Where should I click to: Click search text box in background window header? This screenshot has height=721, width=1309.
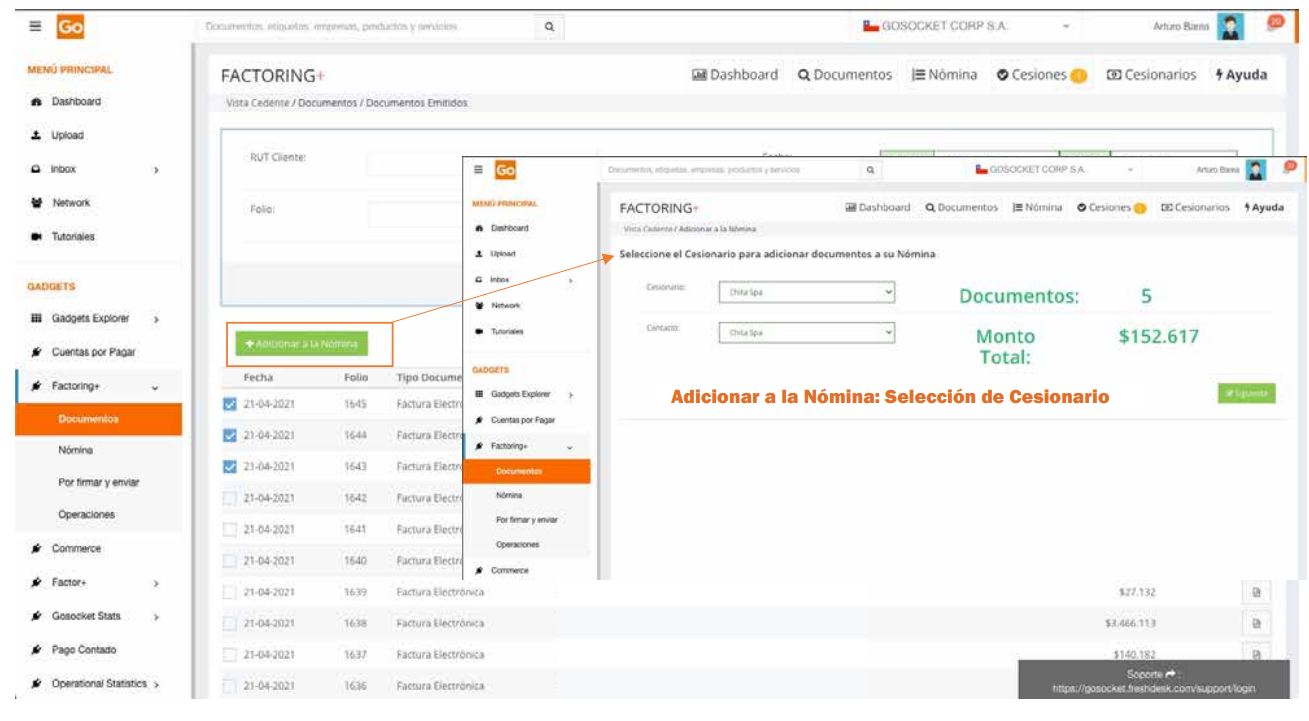tap(367, 27)
